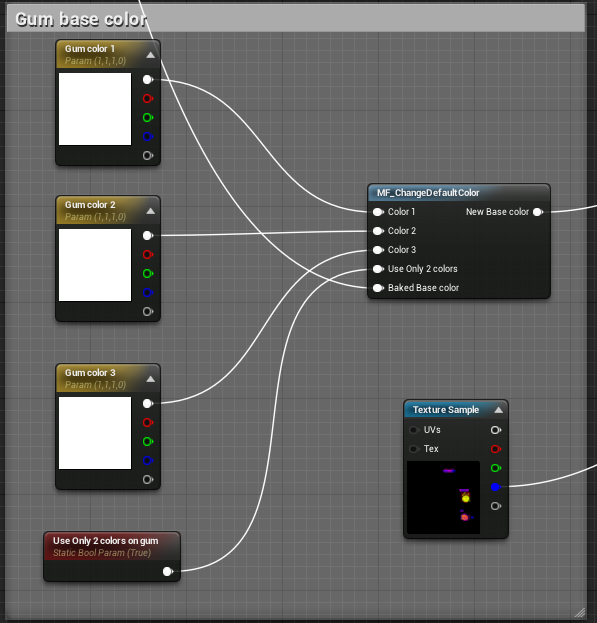597x623 pixels.
Task: Select the Gum color 3 node title
Action: (90, 373)
